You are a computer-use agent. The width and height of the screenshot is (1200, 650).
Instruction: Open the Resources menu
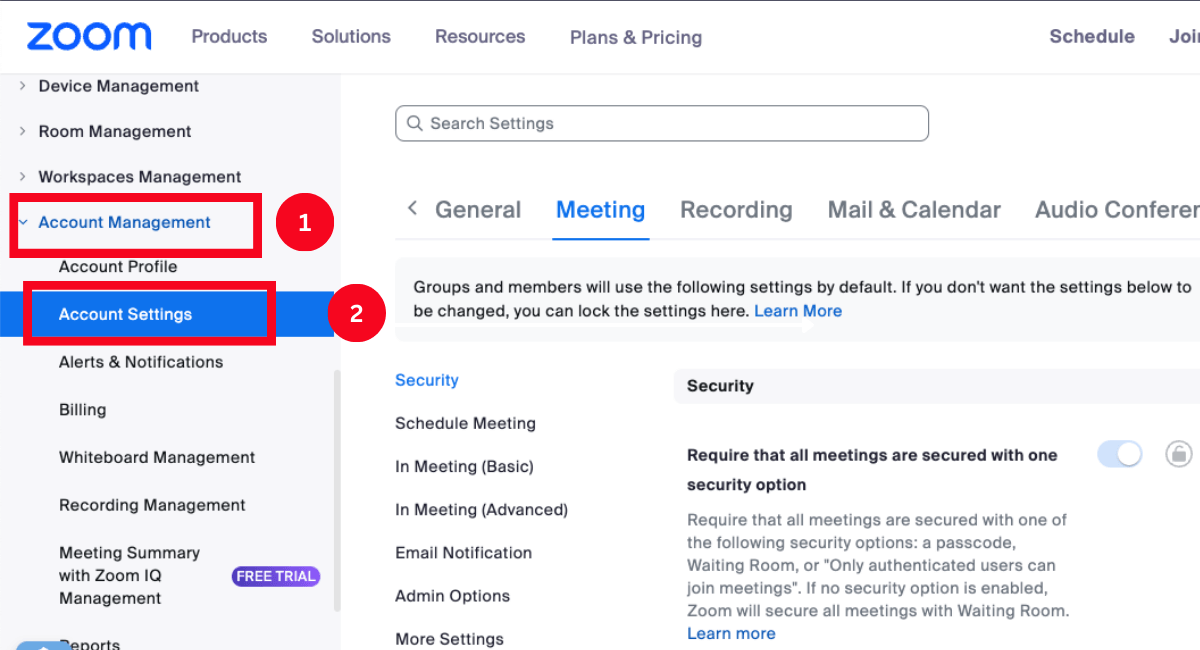[x=480, y=37]
